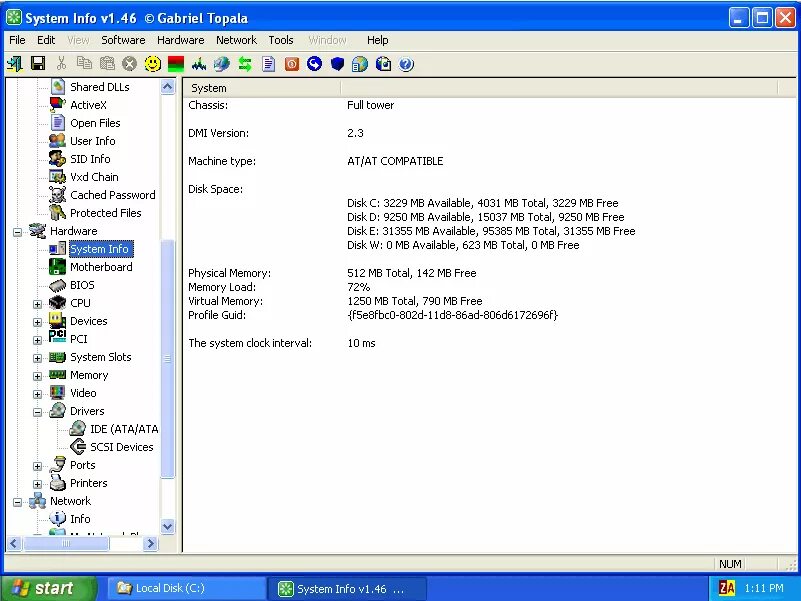This screenshot has width=801, height=601.
Task: Click the tree horizontal scroll right arrow
Action: coord(150,543)
